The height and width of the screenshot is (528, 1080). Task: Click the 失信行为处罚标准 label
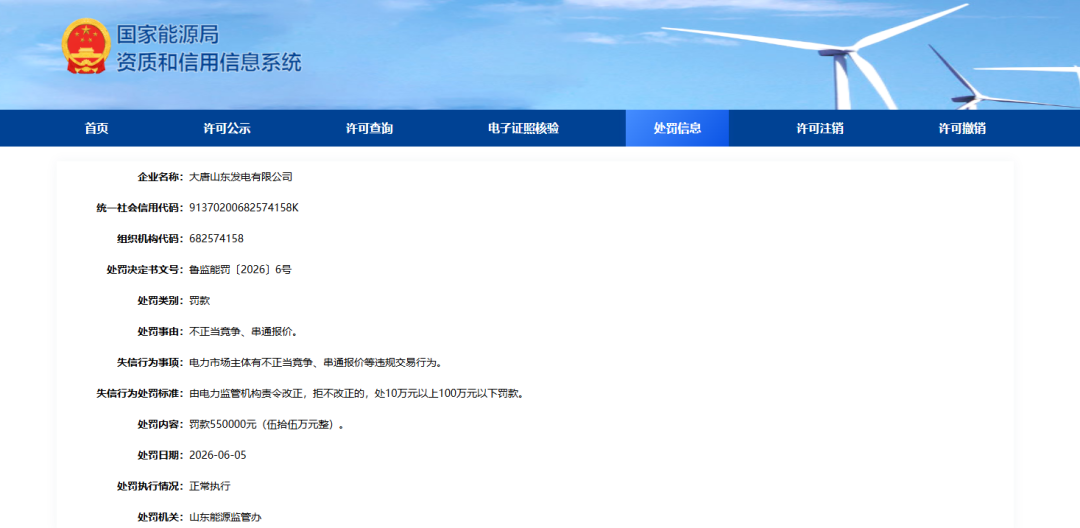pyautogui.click(x=140, y=394)
